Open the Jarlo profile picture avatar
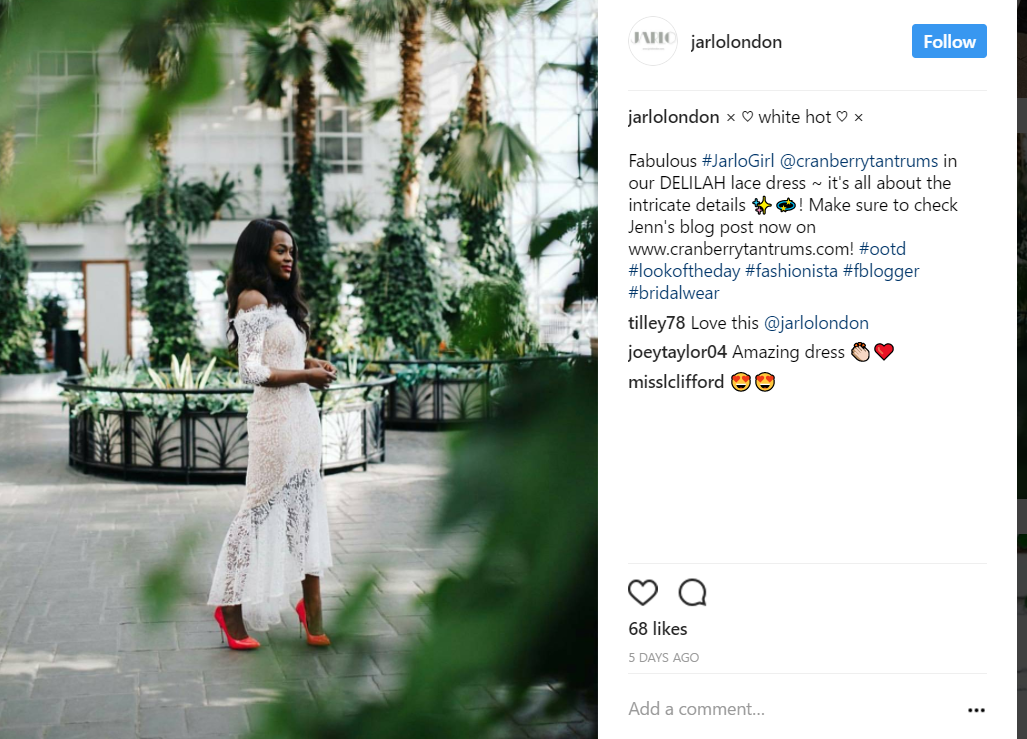Viewport: 1027px width, 739px height. pos(652,41)
